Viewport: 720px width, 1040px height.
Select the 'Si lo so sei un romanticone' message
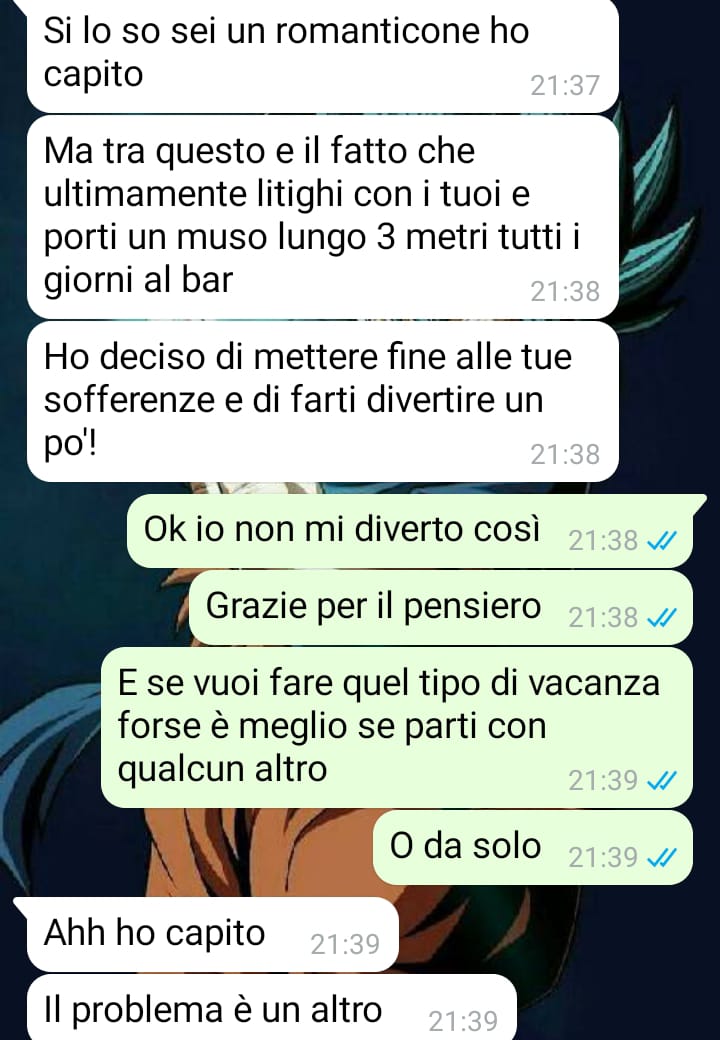pyautogui.click(x=323, y=56)
